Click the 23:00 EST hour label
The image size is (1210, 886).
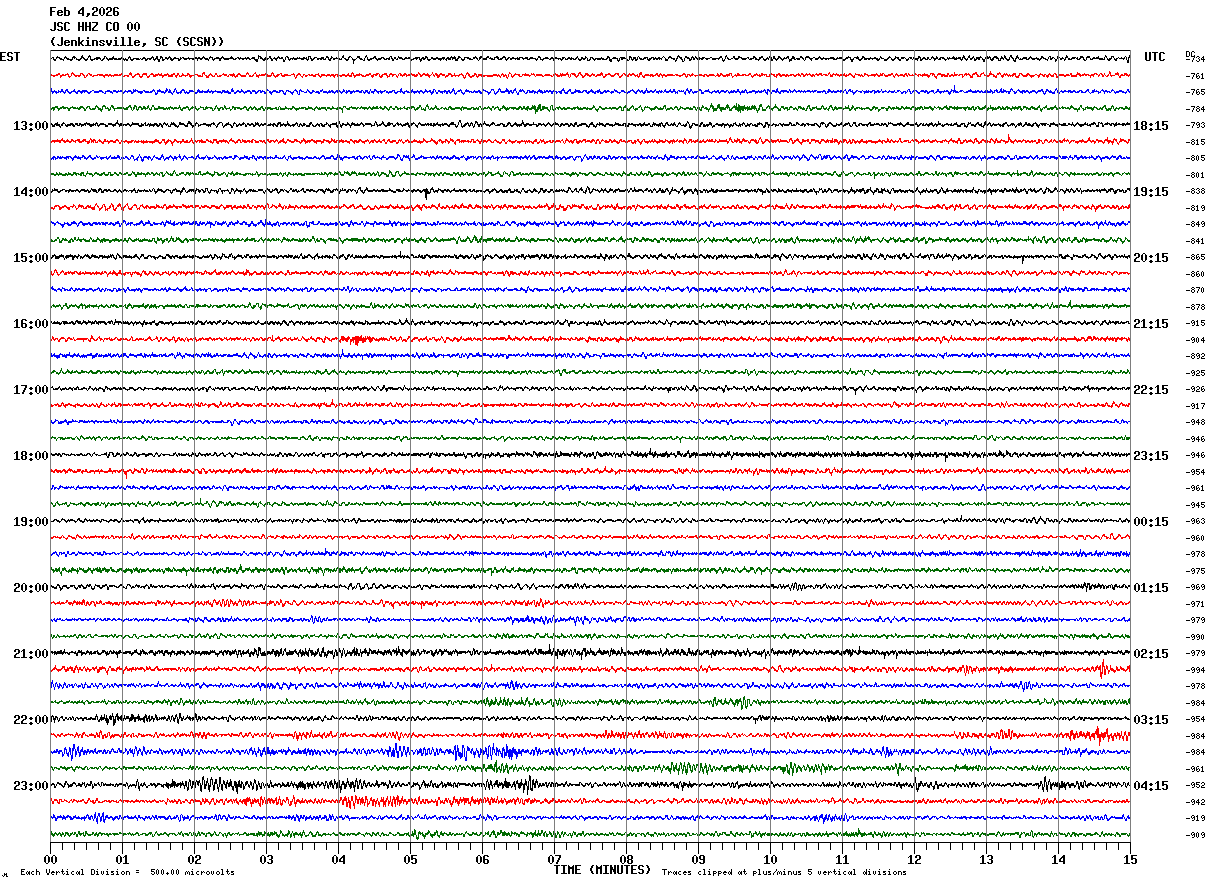point(30,786)
